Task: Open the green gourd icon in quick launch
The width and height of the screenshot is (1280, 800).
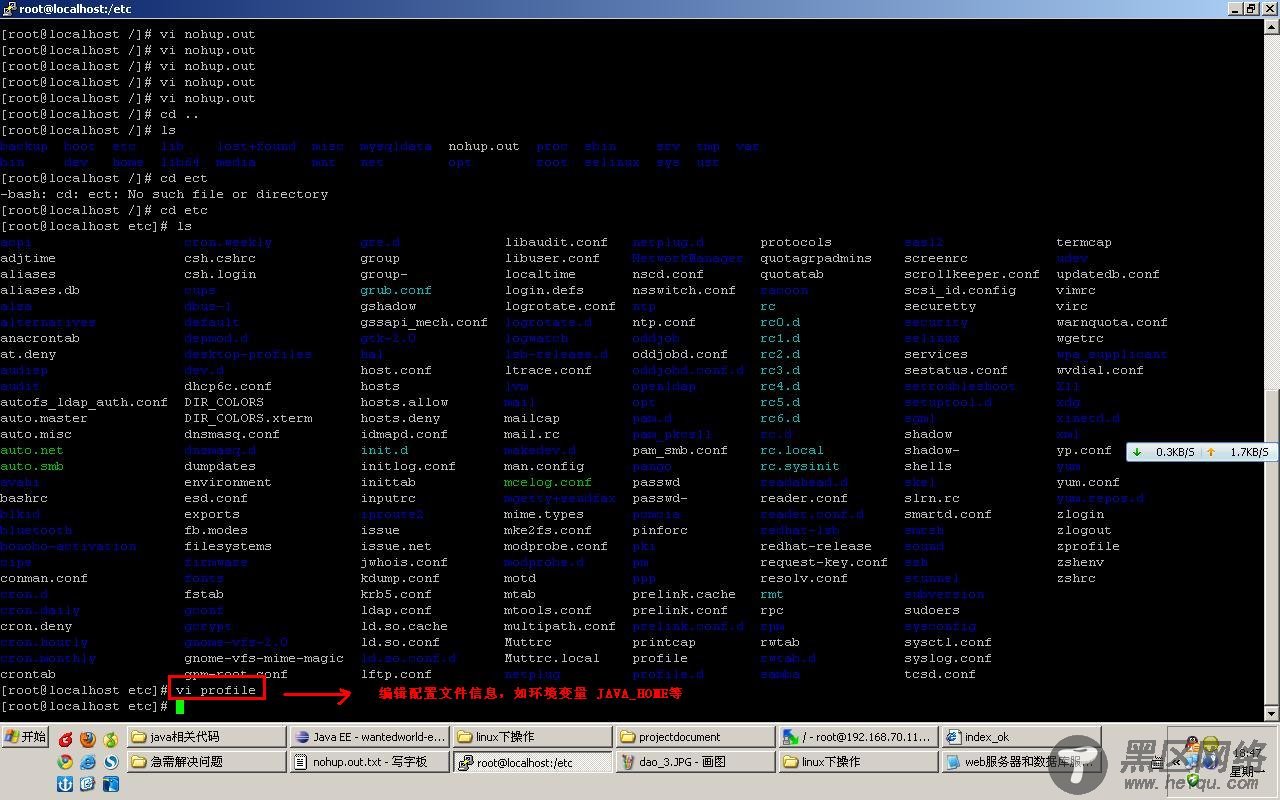Action: [111, 740]
